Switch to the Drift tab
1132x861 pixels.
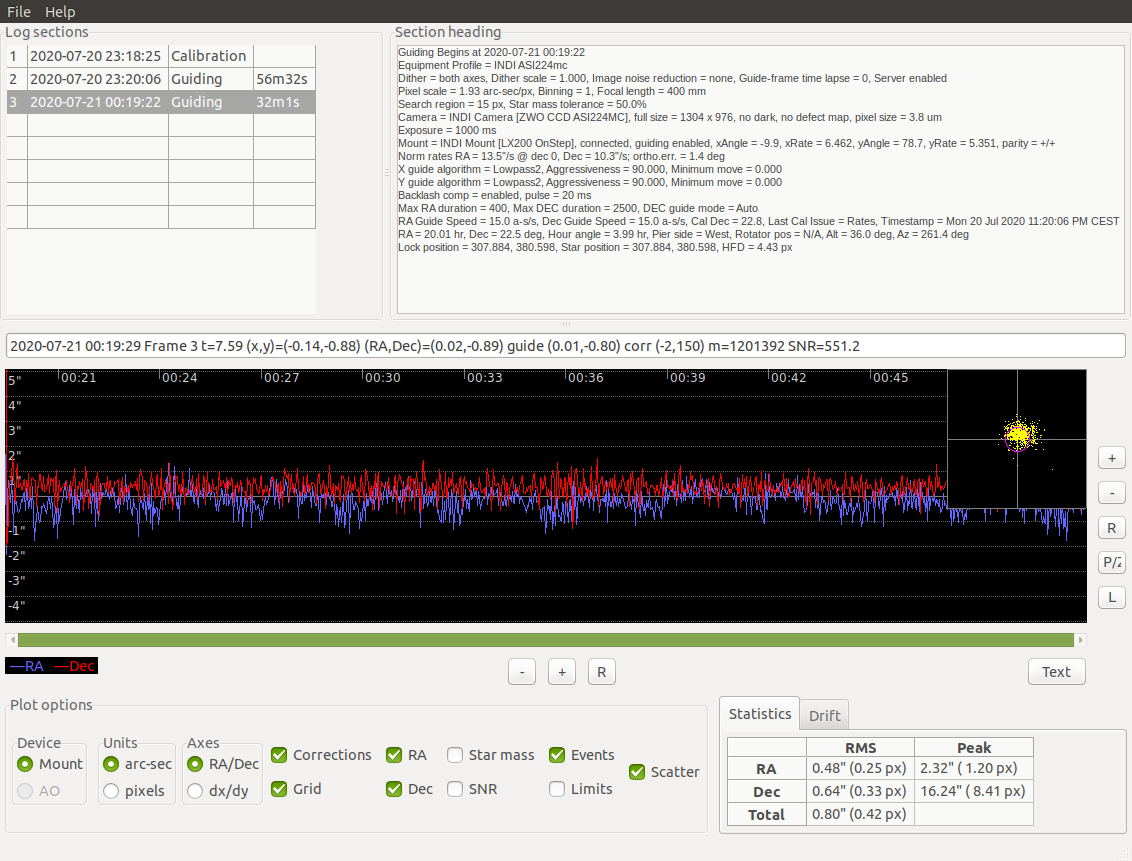tap(824, 715)
